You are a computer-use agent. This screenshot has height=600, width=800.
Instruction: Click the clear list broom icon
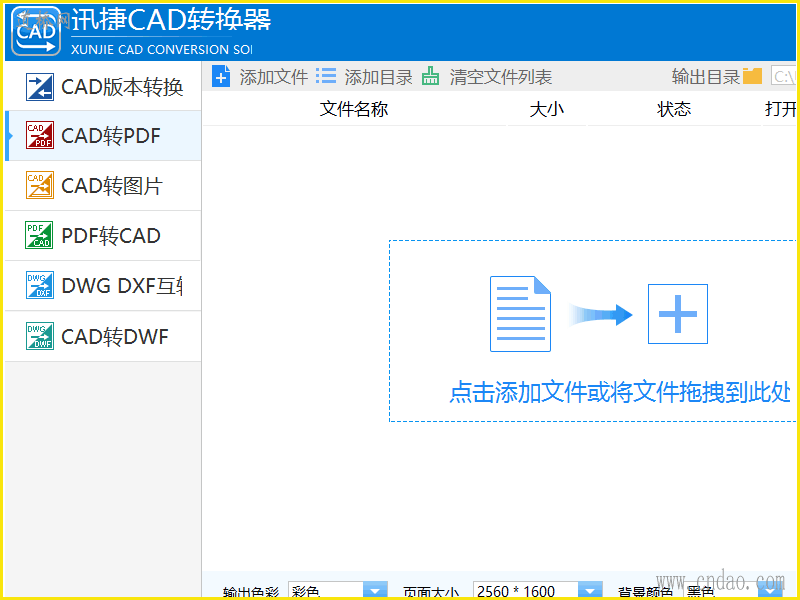431,76
